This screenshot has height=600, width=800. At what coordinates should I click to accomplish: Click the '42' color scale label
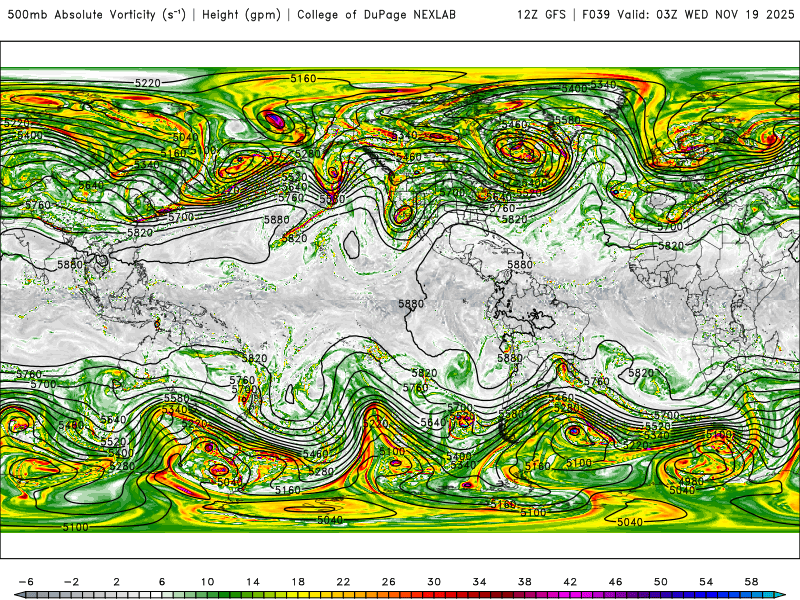[570, 582]
